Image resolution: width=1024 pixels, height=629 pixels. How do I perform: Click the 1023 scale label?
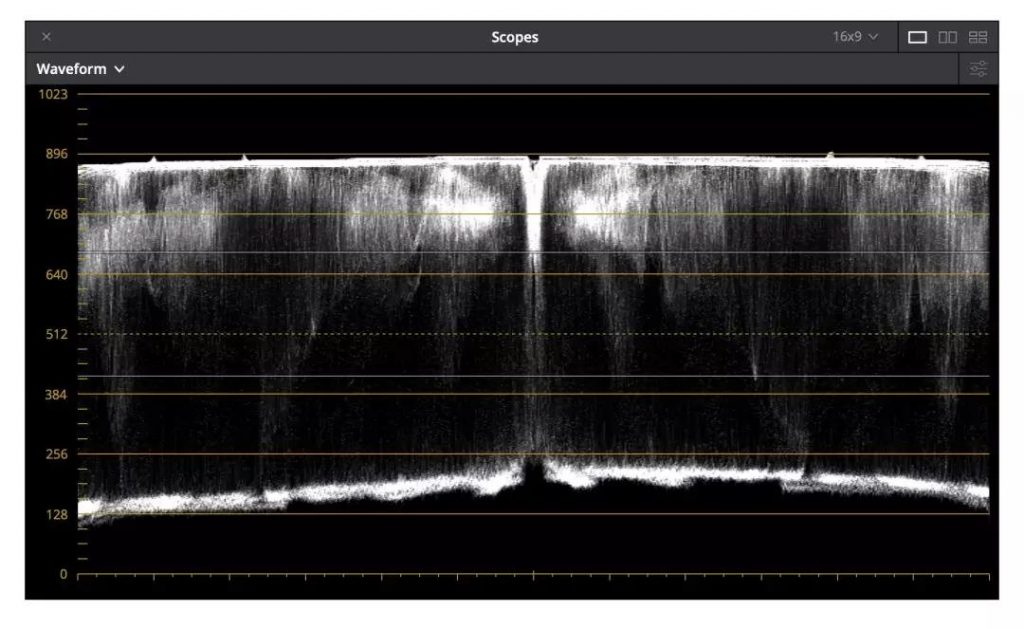(x=52, y=94)
